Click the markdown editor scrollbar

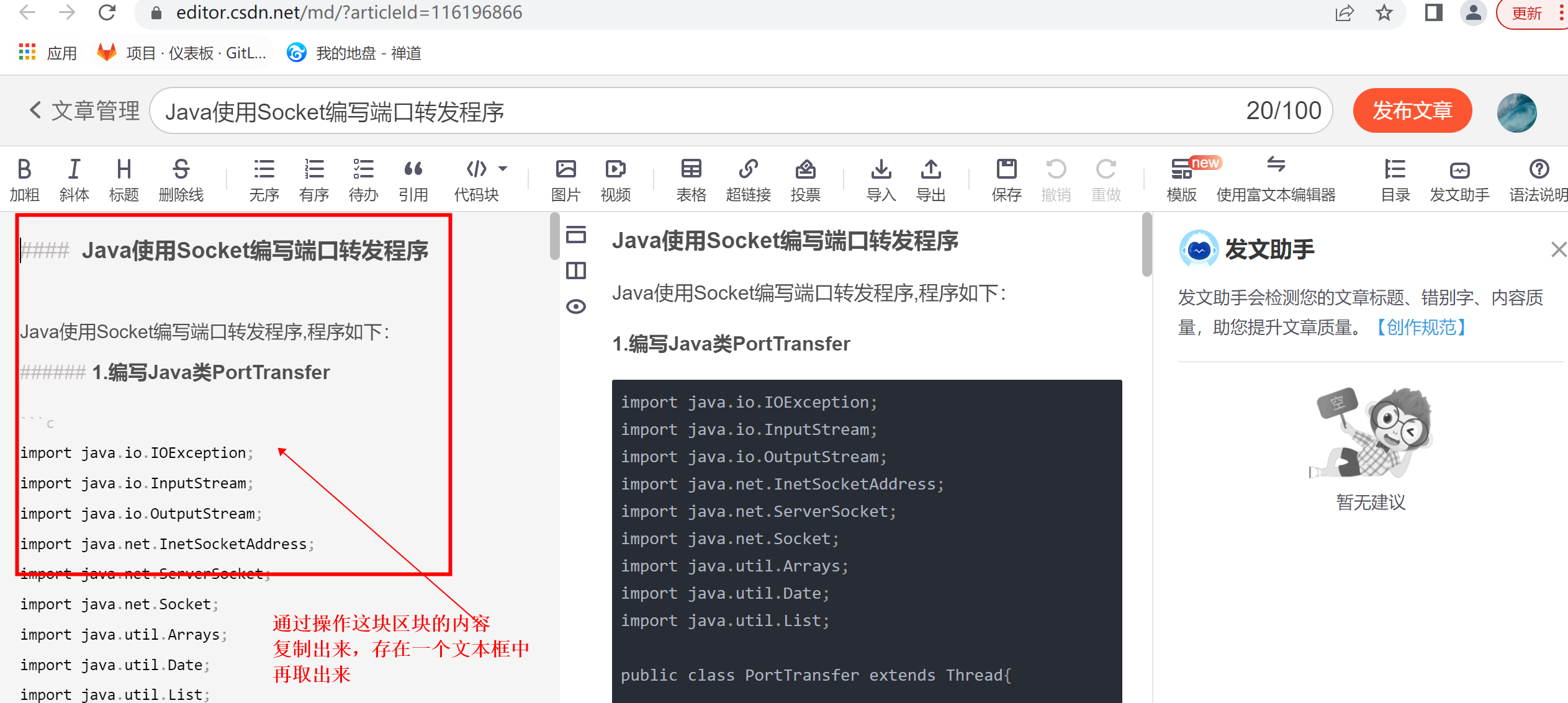[x=554, y=236]
